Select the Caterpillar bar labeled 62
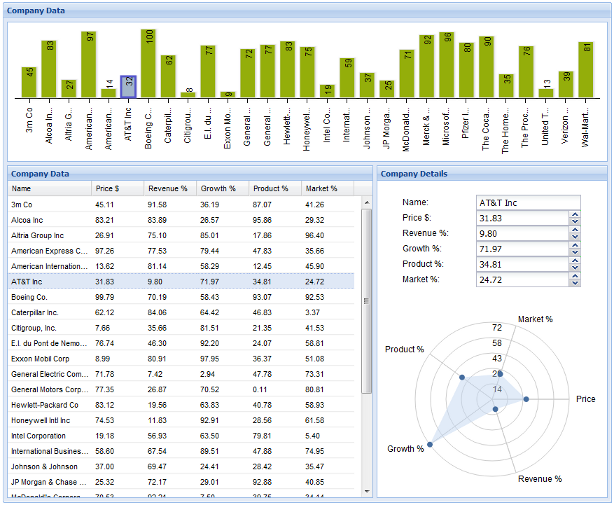This screenshot has height=505, width=614. (168, 76)
